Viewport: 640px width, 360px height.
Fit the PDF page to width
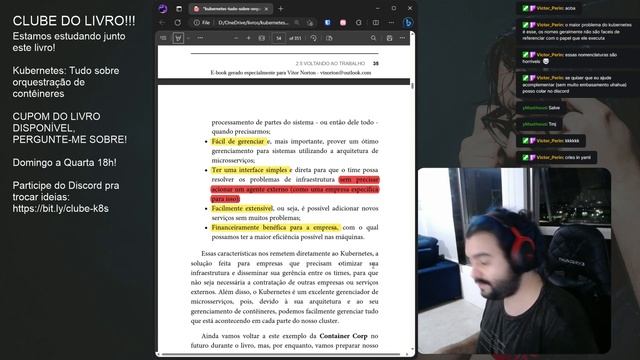point(262,38)
